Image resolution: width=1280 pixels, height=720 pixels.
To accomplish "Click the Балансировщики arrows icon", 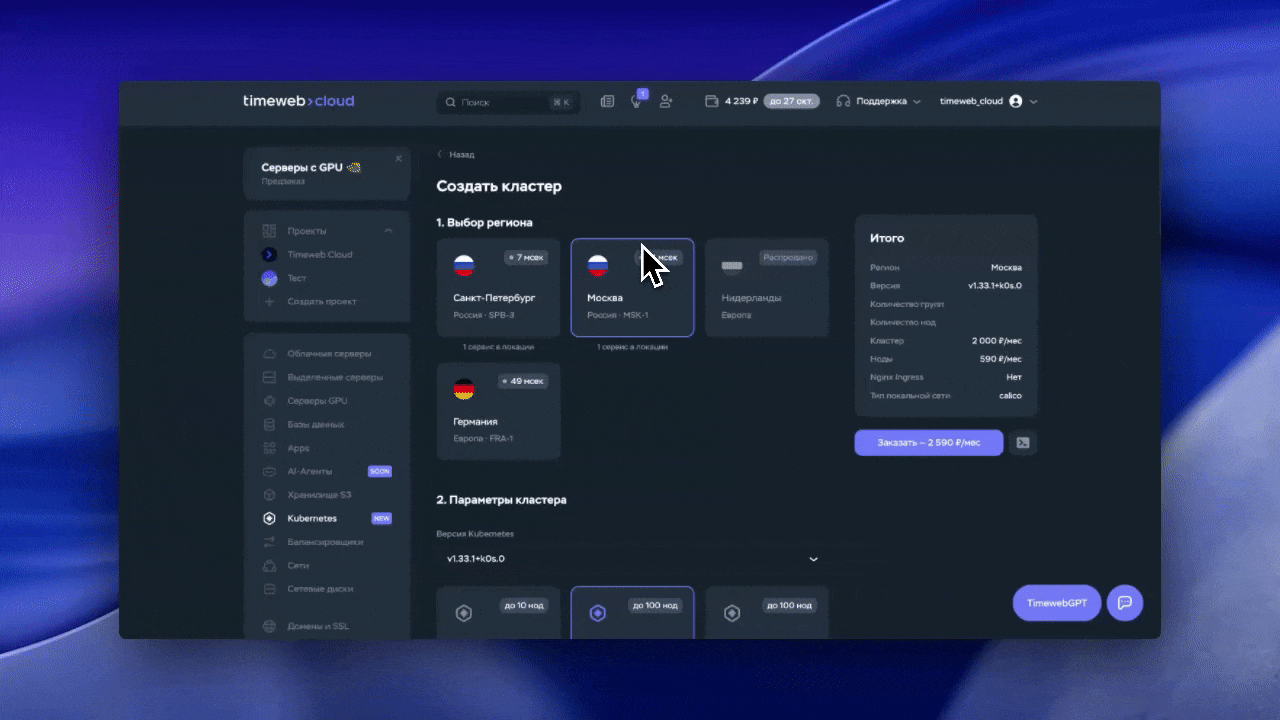I will tap(269, 542).
